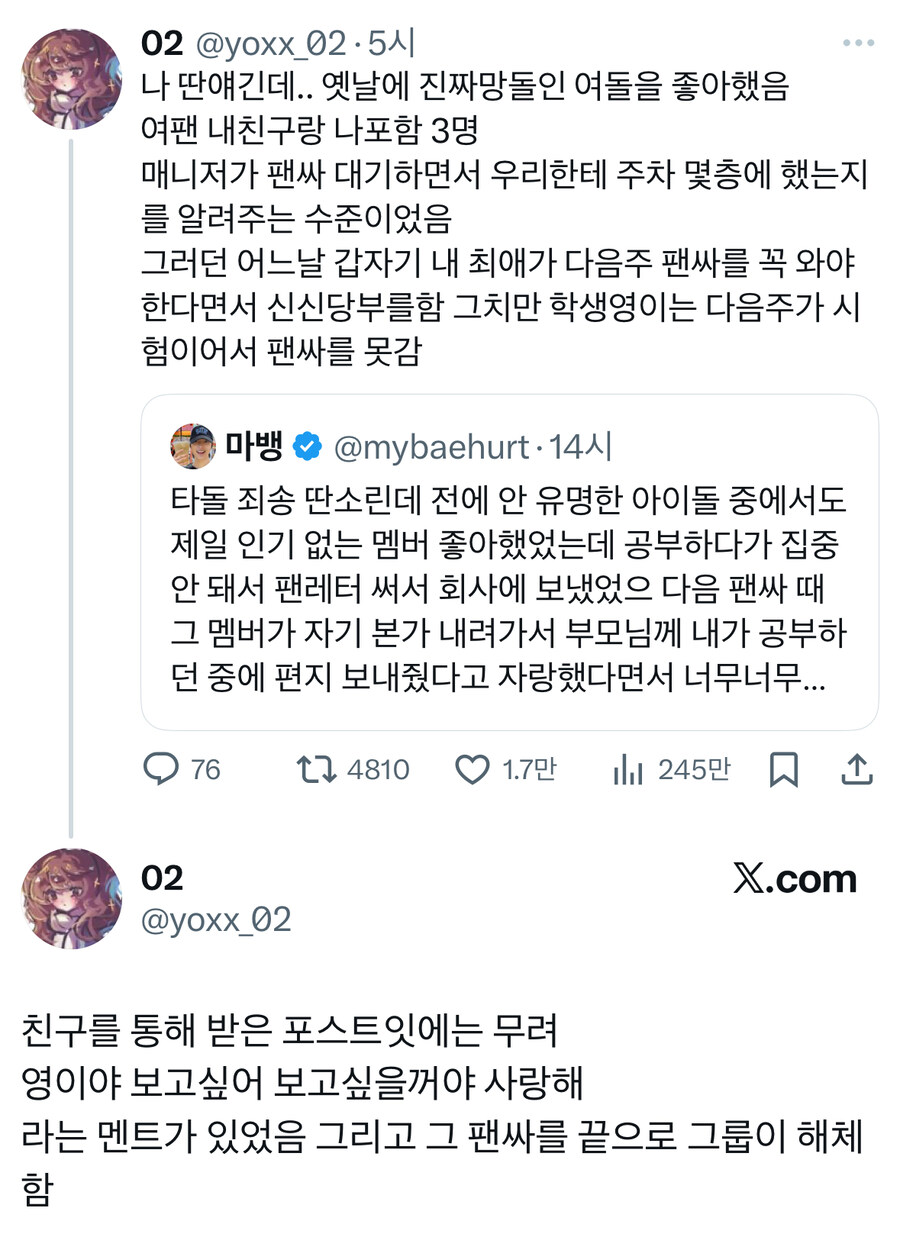The image size is (900, 1237).
Task: Bookmark the tweet
Action: [784, 769]
